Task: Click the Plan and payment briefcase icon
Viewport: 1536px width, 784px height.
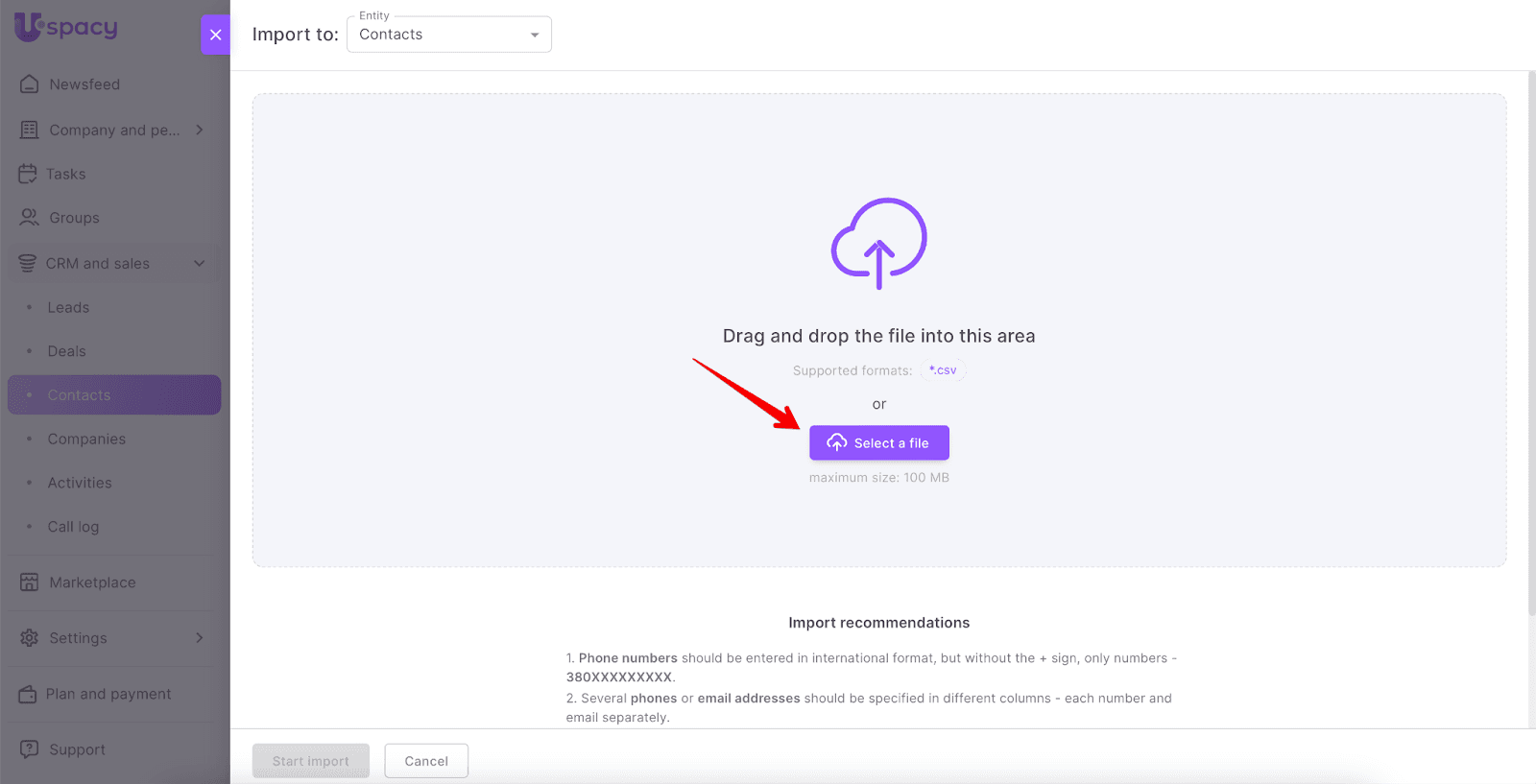Action: coord(28,694)
